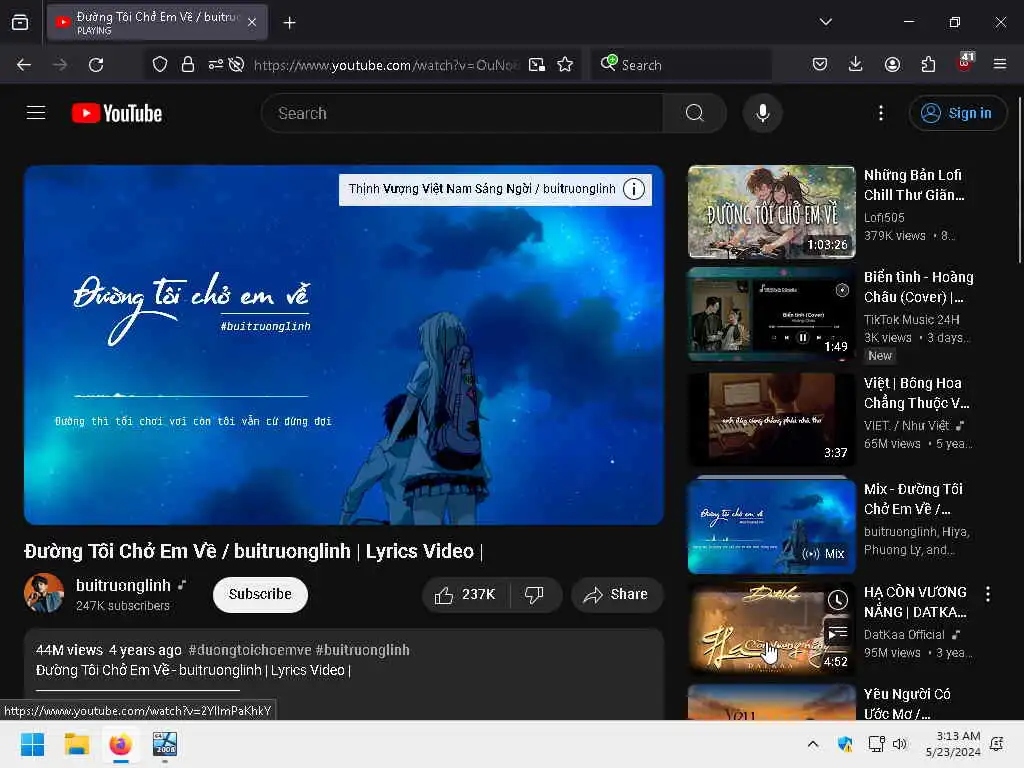This screenshot has height=768, width=1024.
Task: Click the YouTube search magnifier button
Action: tap(694, 113)
